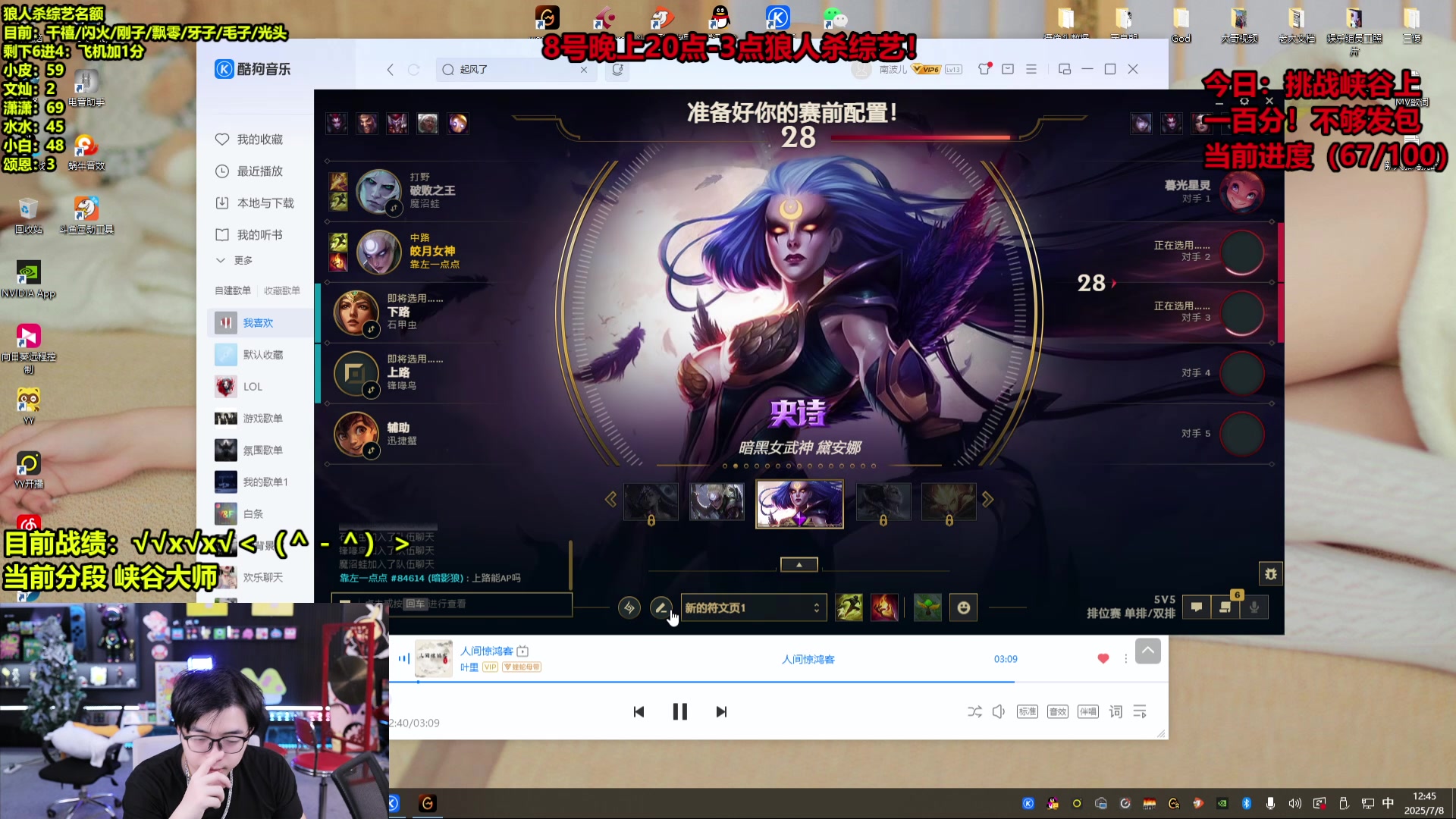The height and width of the screenshot is (819, 1456).
Task: Pause the current song in Kugou
Action: [x=679, y=711]
